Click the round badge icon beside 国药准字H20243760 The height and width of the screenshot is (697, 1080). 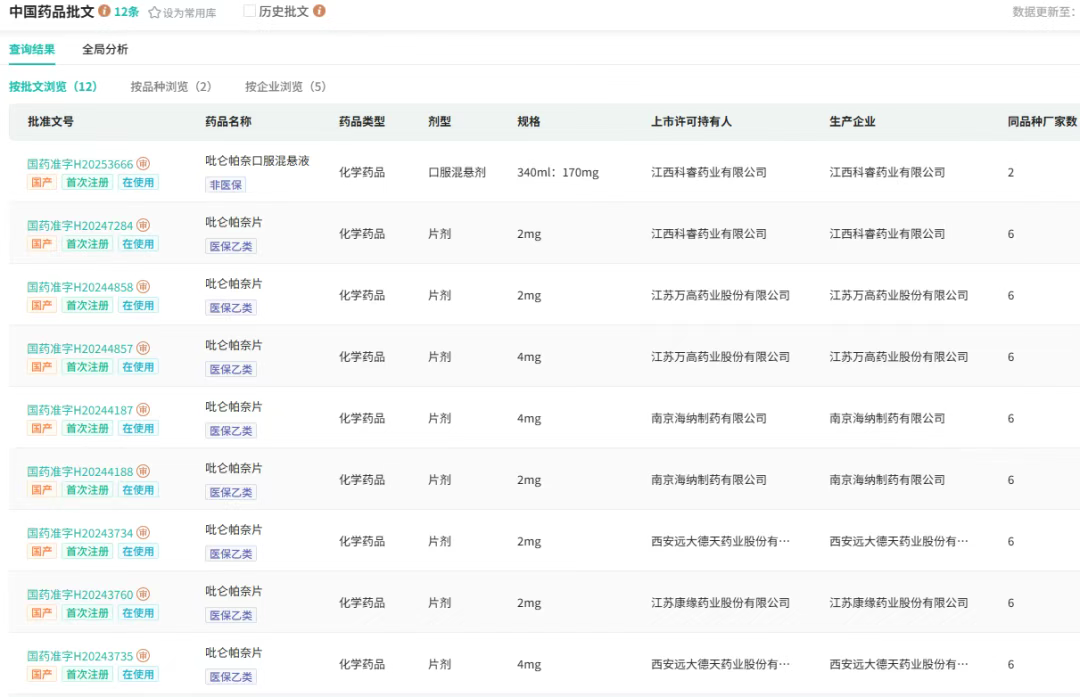(143, 594)
